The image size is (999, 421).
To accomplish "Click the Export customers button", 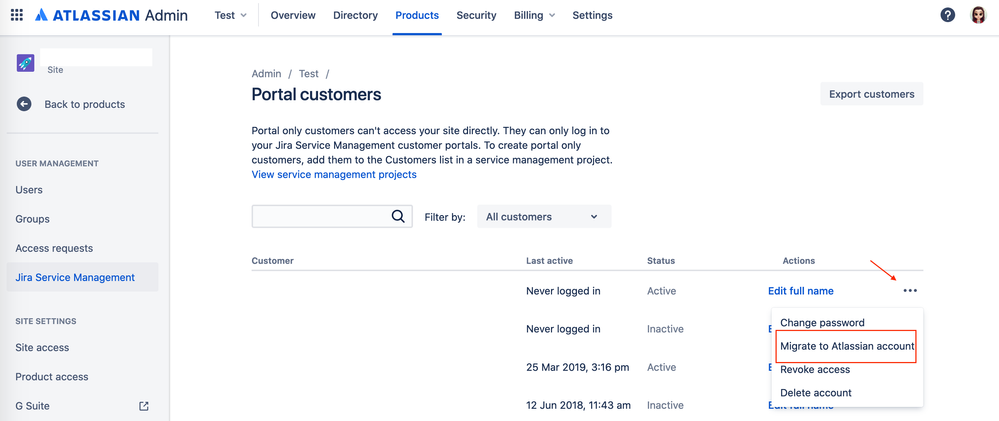I will (x=872, y=94).
